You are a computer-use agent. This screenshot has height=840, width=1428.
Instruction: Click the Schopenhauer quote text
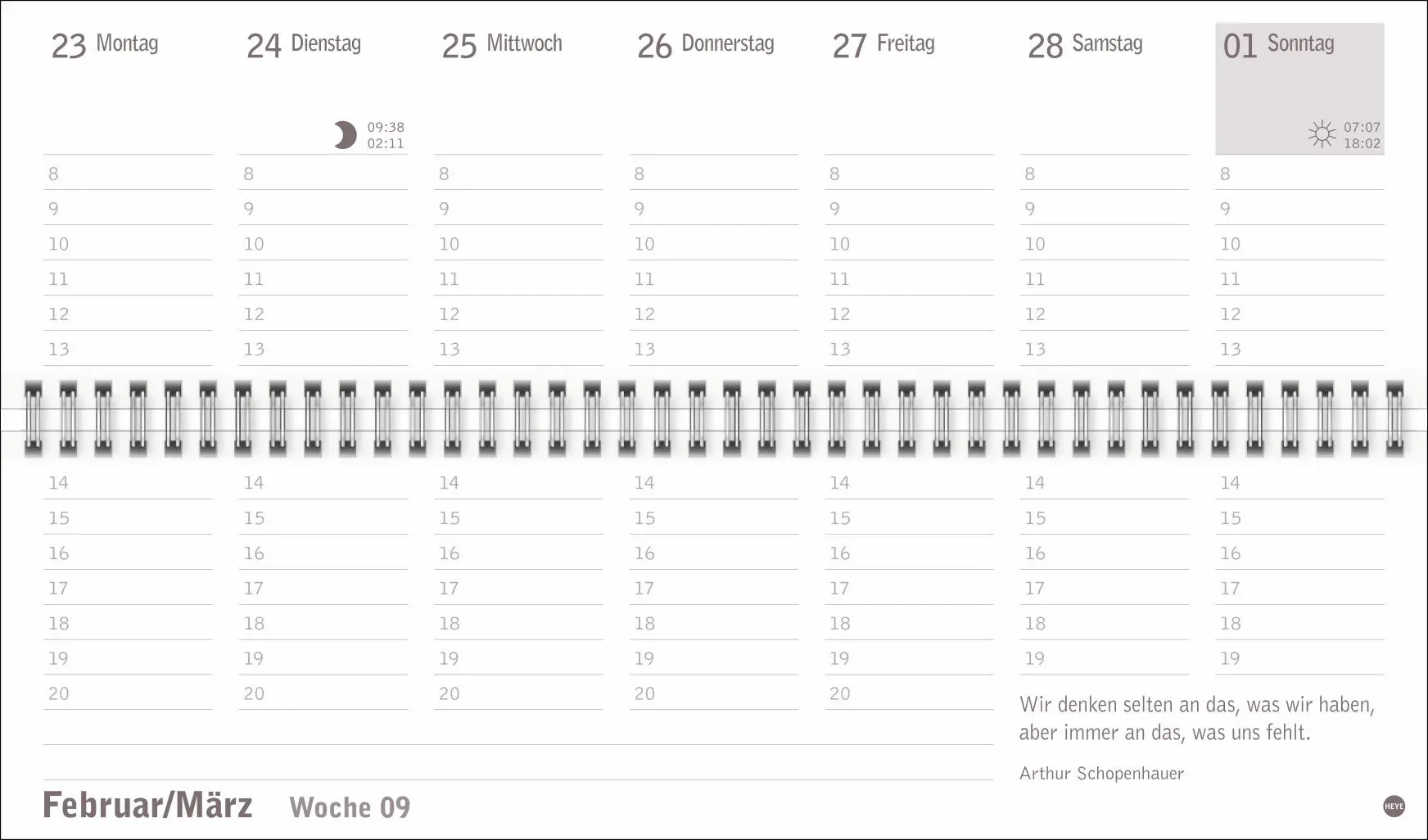click(1196, 718)
